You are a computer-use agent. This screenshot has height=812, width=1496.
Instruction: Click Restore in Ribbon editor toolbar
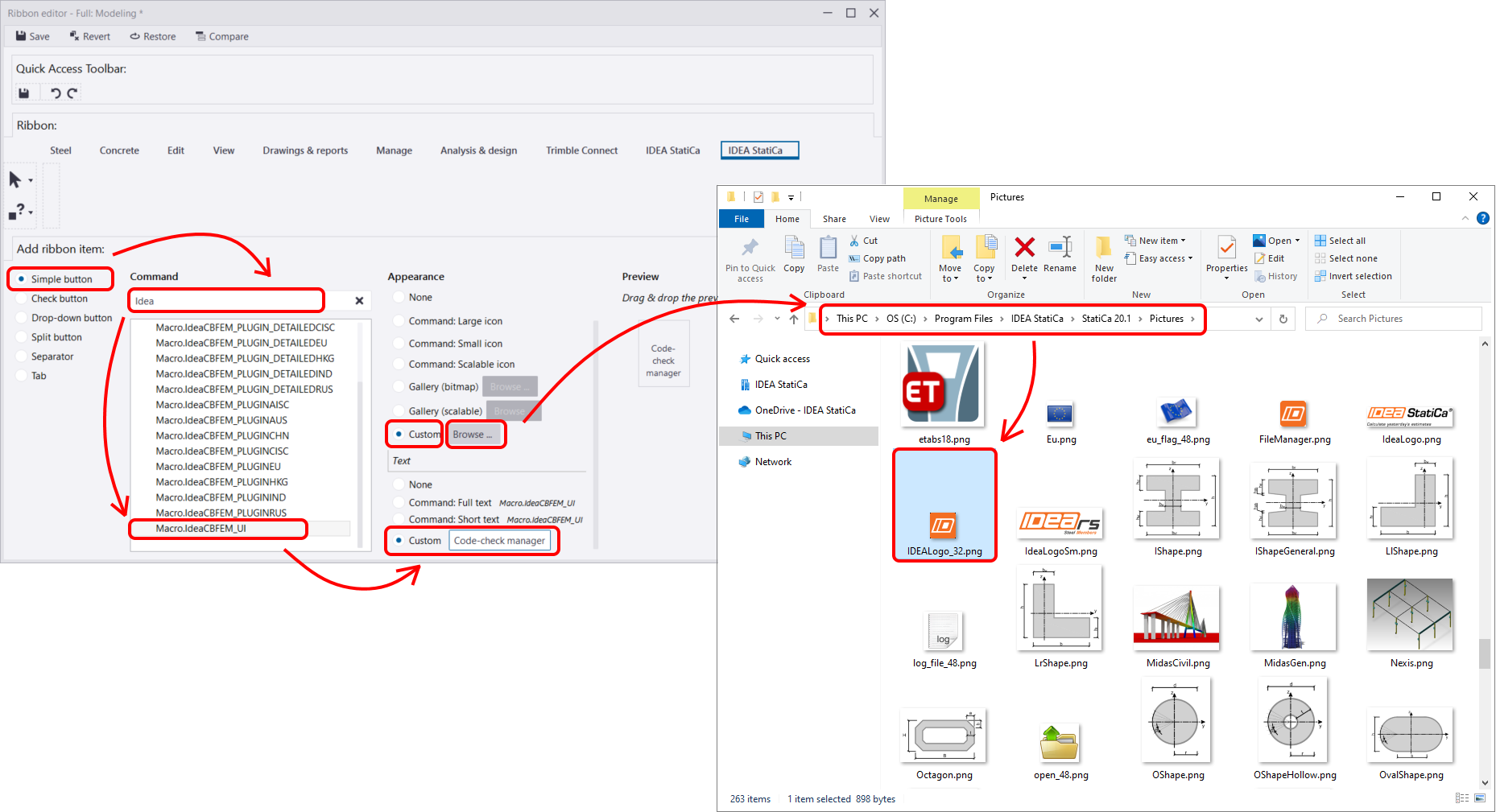tap(153, 36)
